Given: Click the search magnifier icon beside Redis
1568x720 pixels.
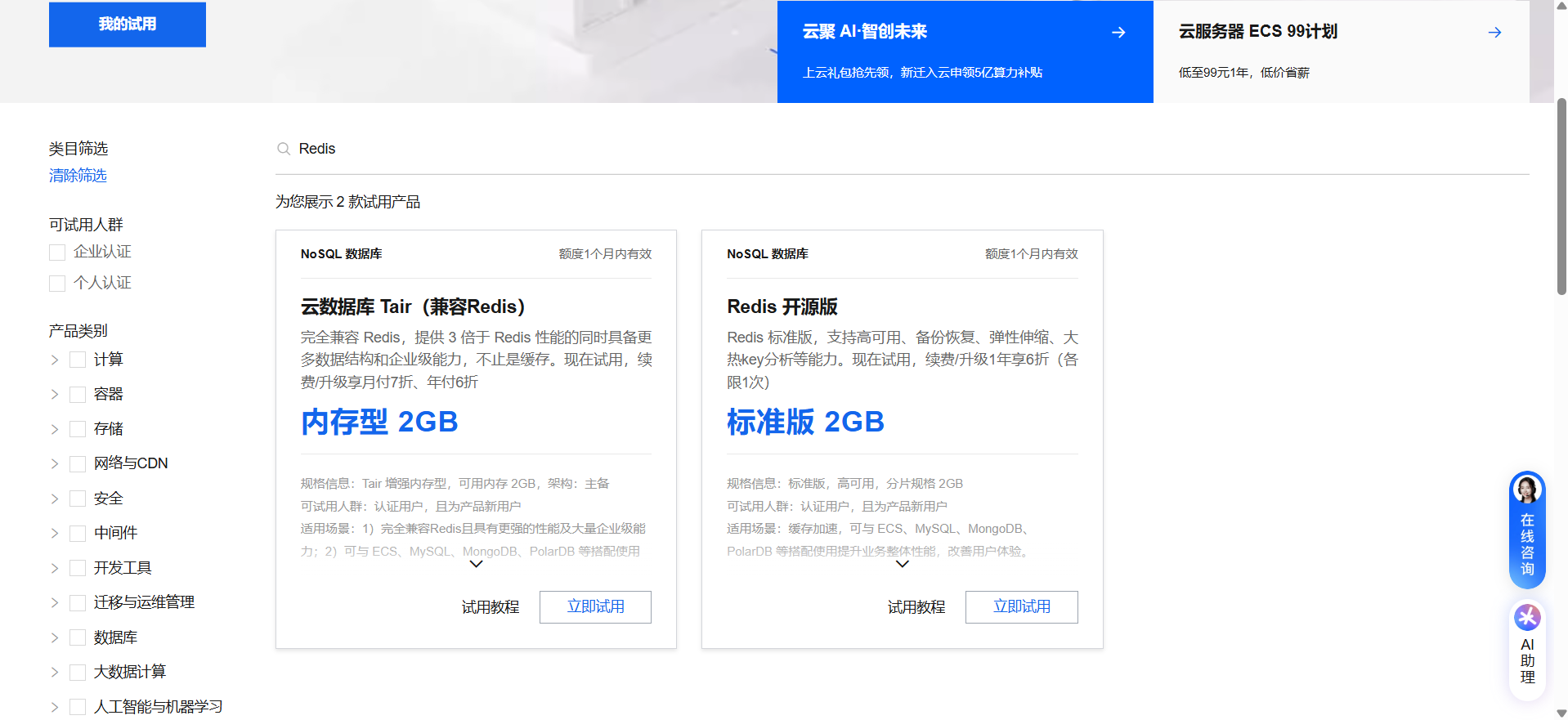Looking at the screenshot, I should click(x=284, y=149).
